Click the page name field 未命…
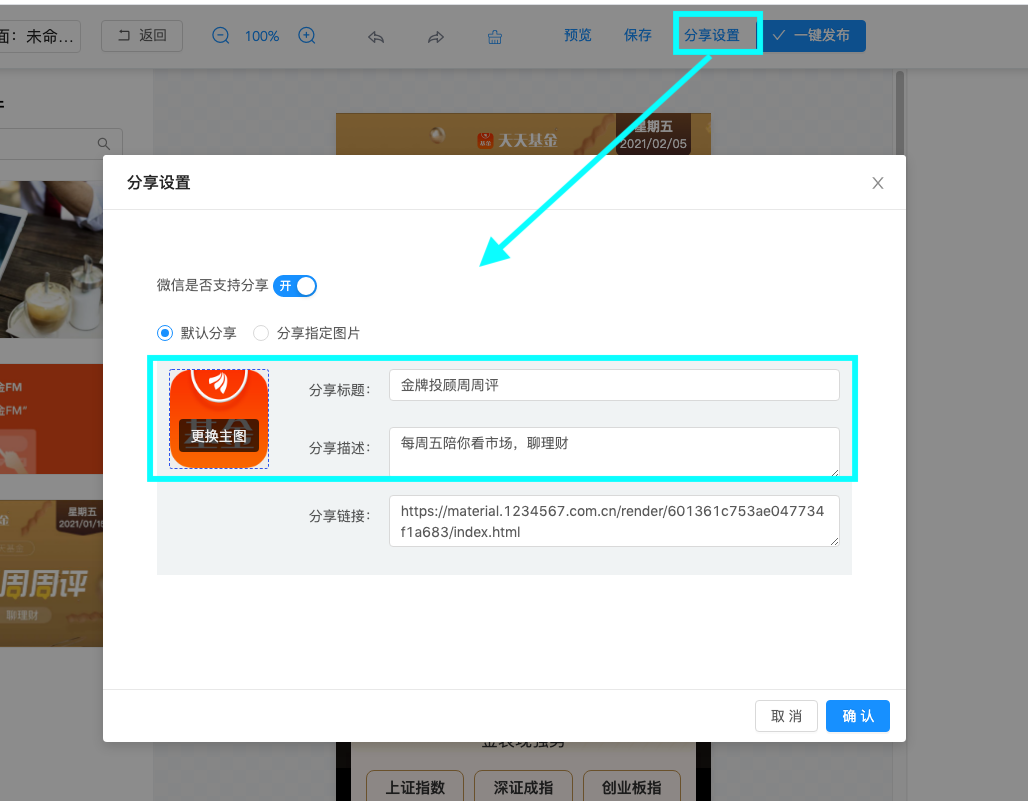This screenshot has height=801, width=1028. coord(40,36)
